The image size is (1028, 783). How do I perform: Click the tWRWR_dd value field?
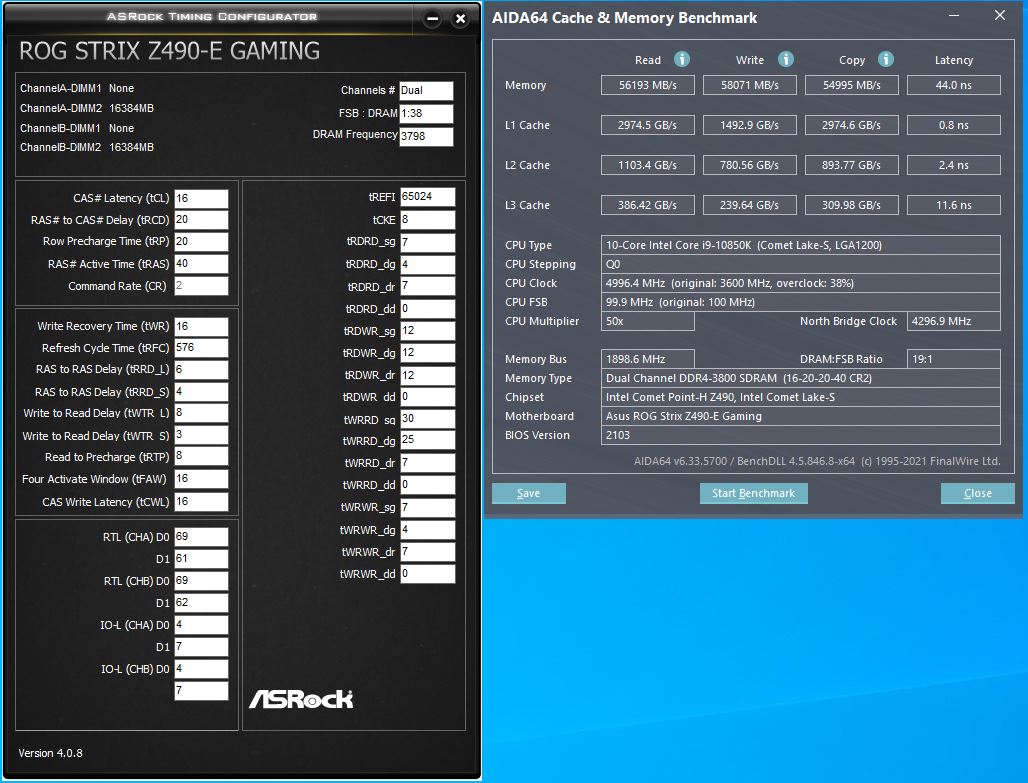pyautogui.click(x=427, y=574)
